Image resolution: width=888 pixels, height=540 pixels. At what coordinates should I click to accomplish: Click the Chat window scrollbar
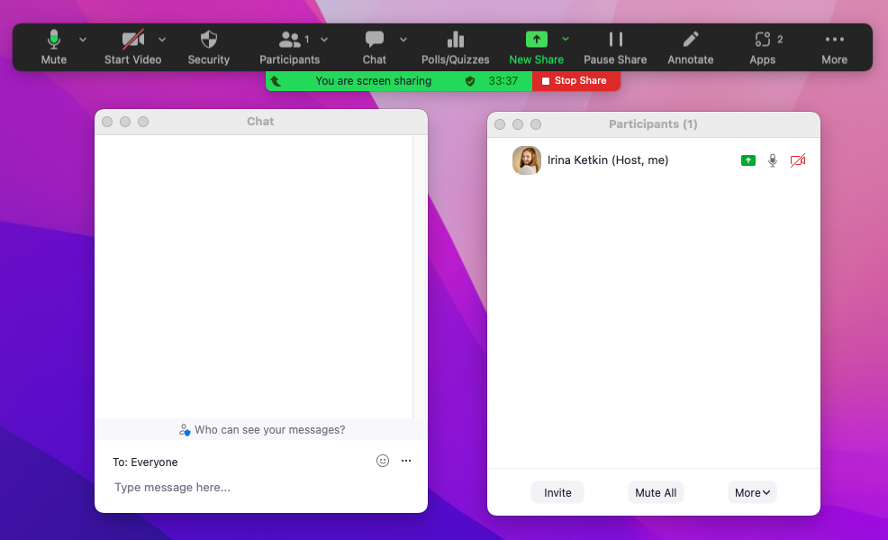(x=420, y=276)
